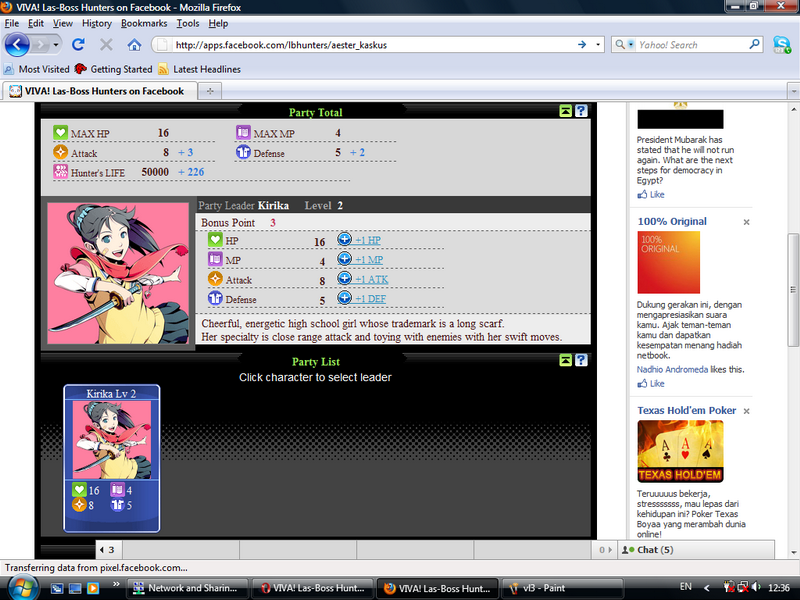800x600 pixels.
Task: Click the address bar Go arrow
Action: tap(582, 45)
